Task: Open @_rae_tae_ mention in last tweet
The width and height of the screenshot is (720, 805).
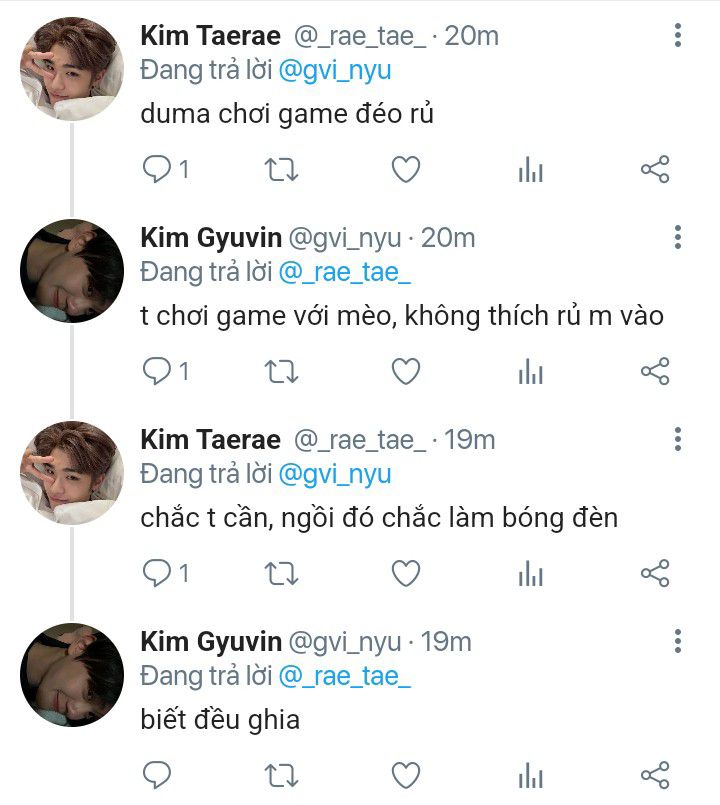Action: 345,675
